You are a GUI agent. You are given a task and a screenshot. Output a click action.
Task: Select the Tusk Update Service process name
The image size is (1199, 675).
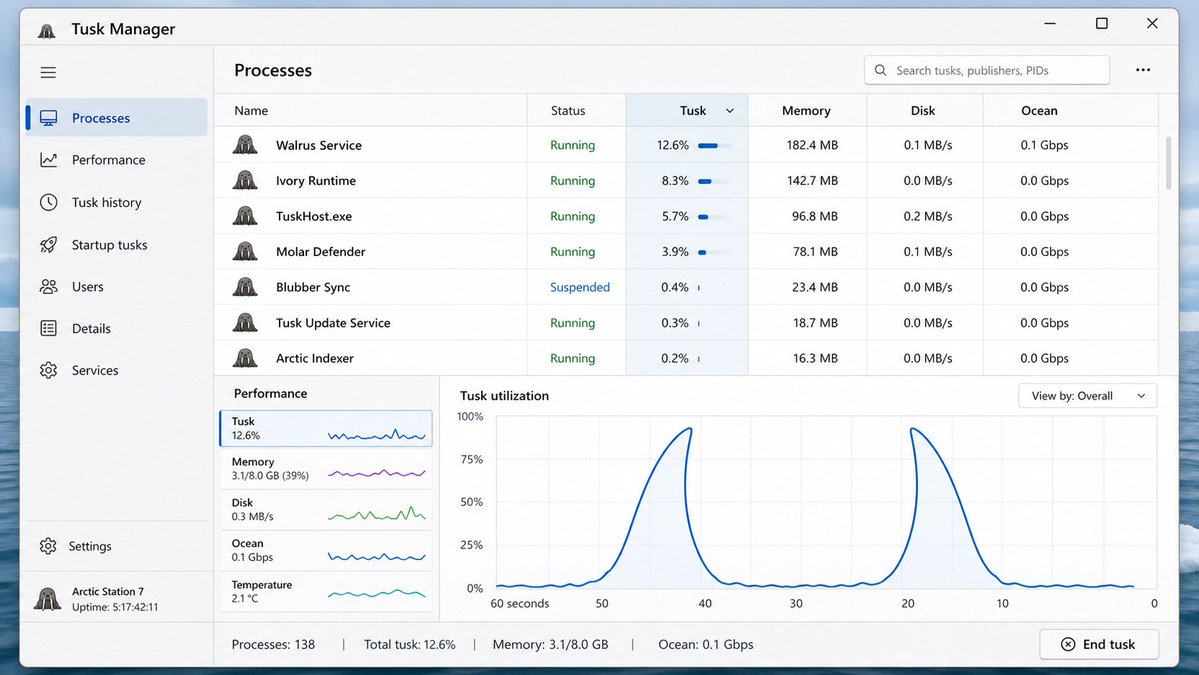pyautogui.click(x=333, y=323)
